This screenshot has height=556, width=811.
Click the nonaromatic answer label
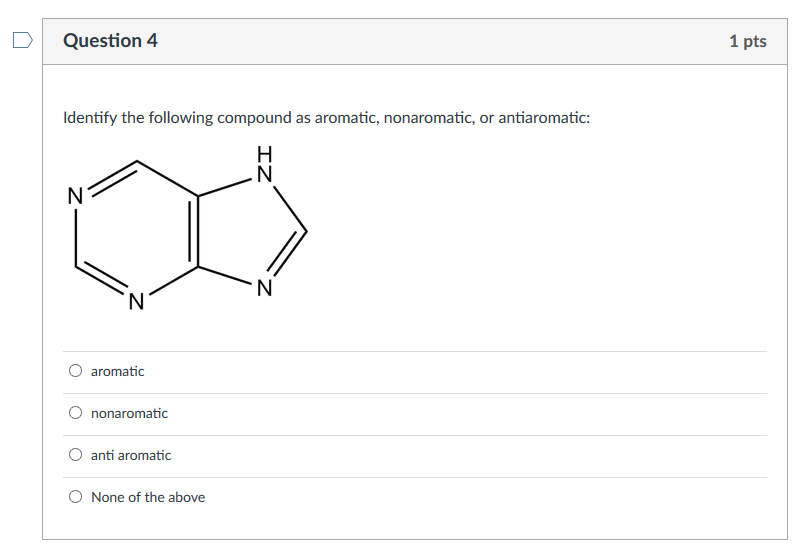(129, 413)
